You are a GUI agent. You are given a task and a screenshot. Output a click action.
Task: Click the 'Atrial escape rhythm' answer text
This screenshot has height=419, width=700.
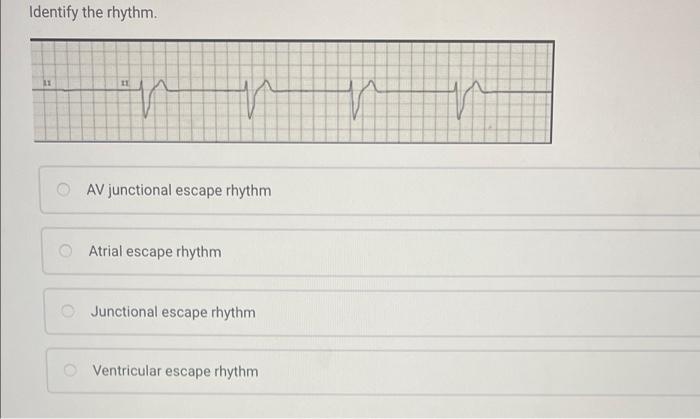click(155, 251)
